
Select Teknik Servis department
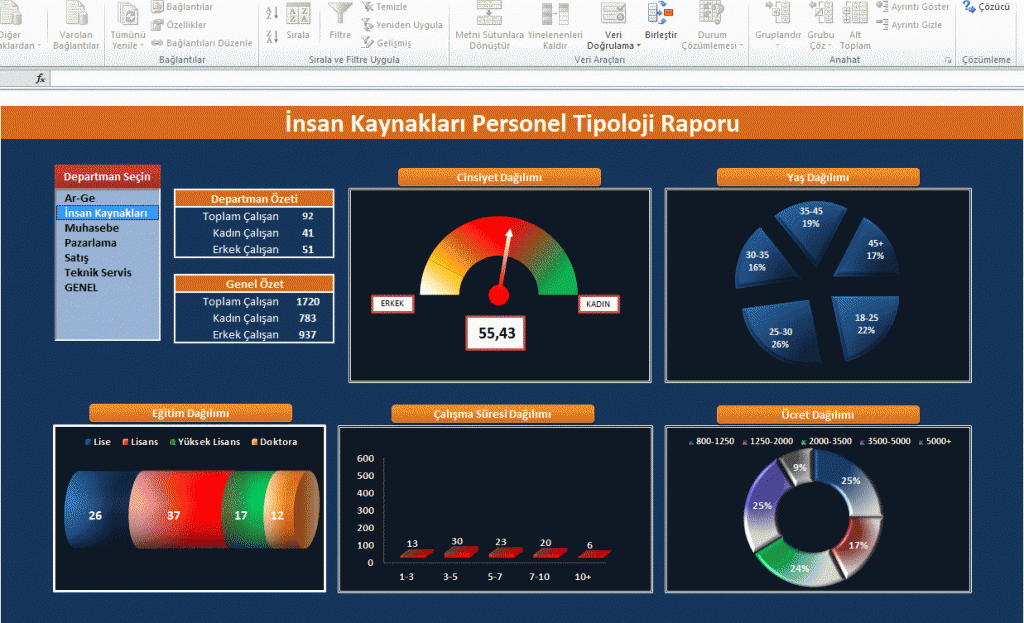tap(108, 273)
